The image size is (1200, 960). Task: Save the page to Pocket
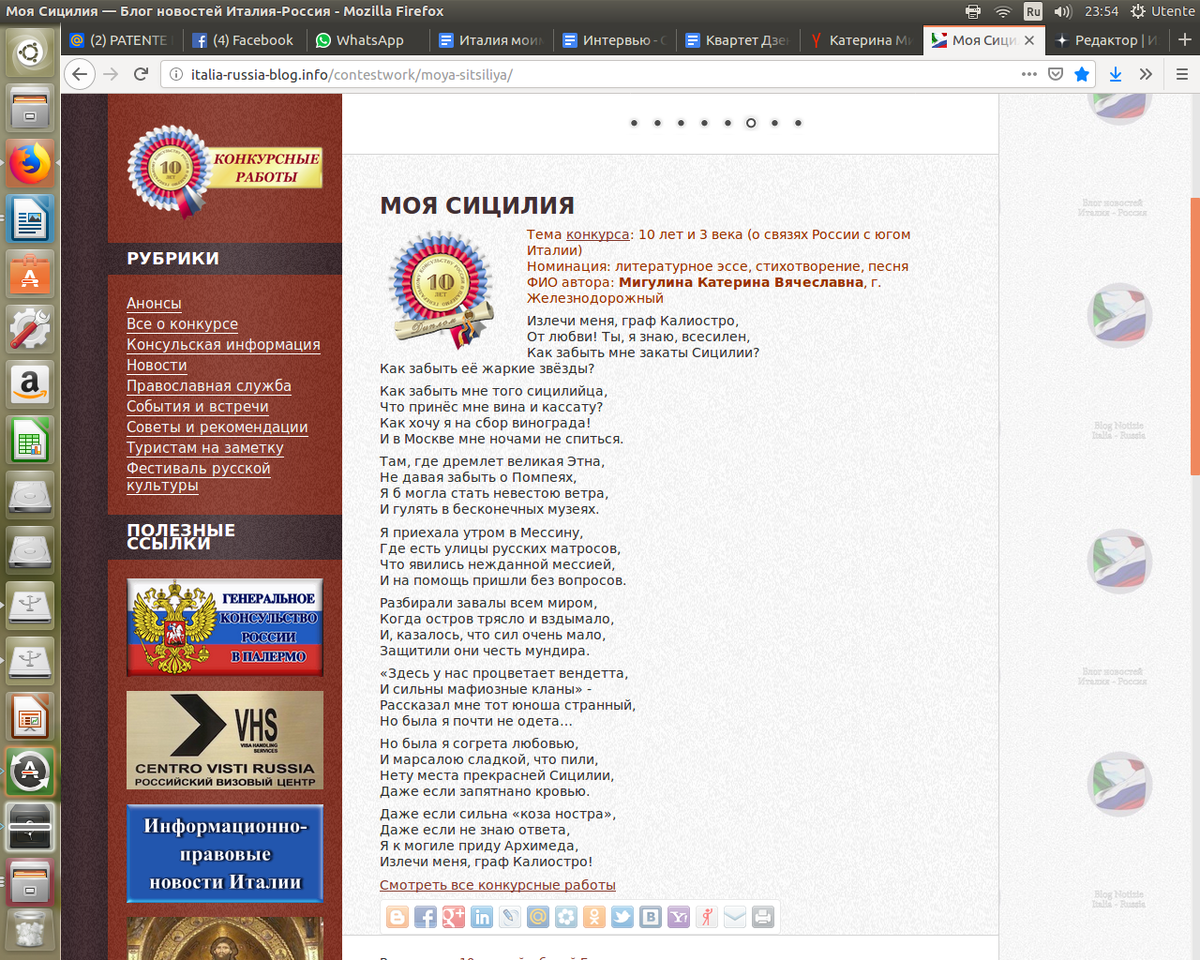tap(1055, 74)
